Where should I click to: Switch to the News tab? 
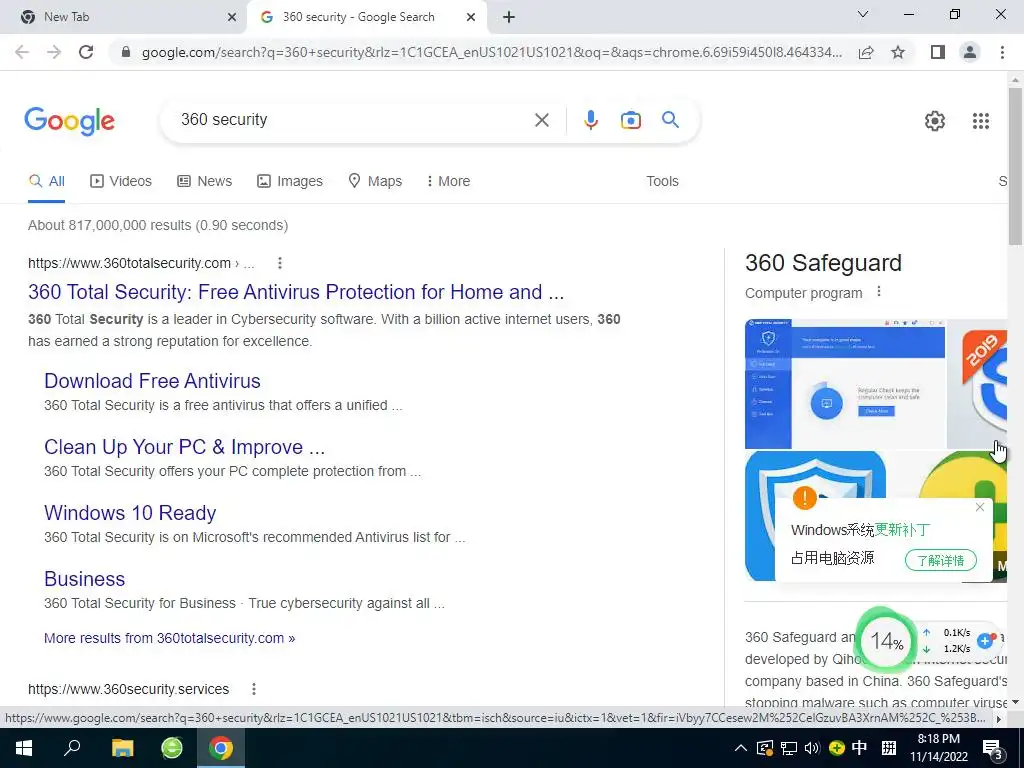point(204,181)
